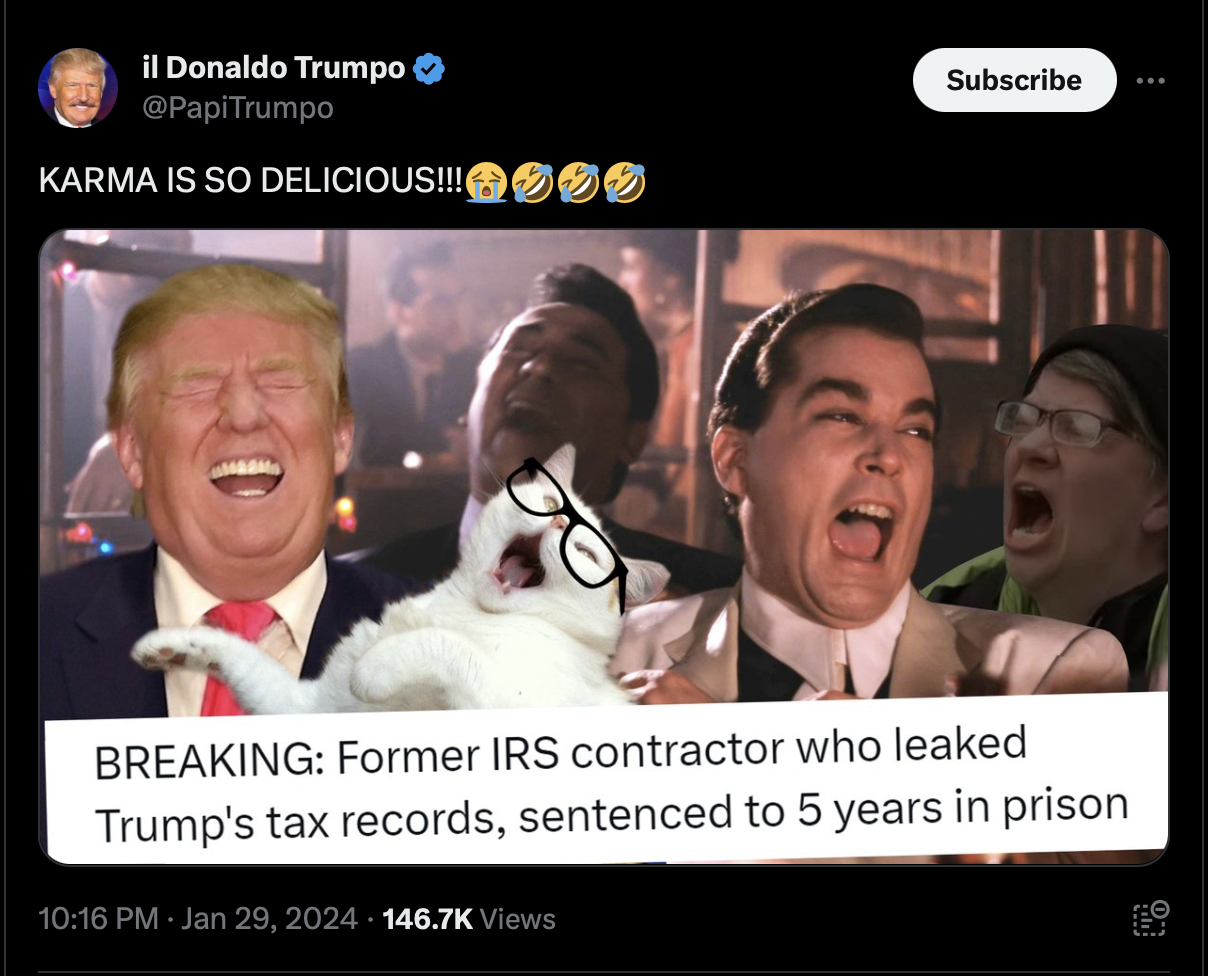This screenshot has height=976, width=1208.
Task: Click the 10:16 PM timestamp
Action: tap(97, 918)
